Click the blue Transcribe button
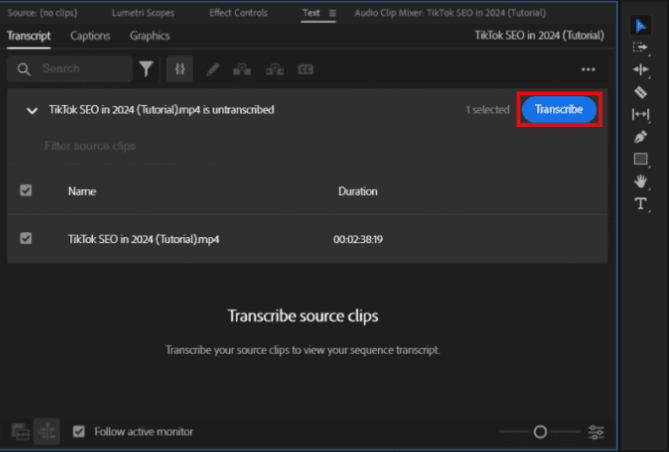Viewport: 669px width, 452px height. pos(559,109)
